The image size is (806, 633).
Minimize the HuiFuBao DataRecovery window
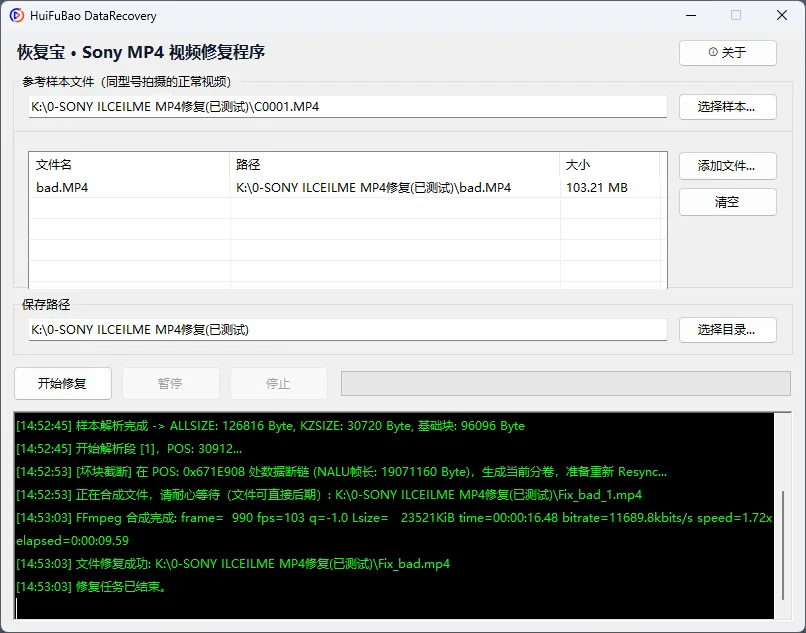[x=691, y=15]
